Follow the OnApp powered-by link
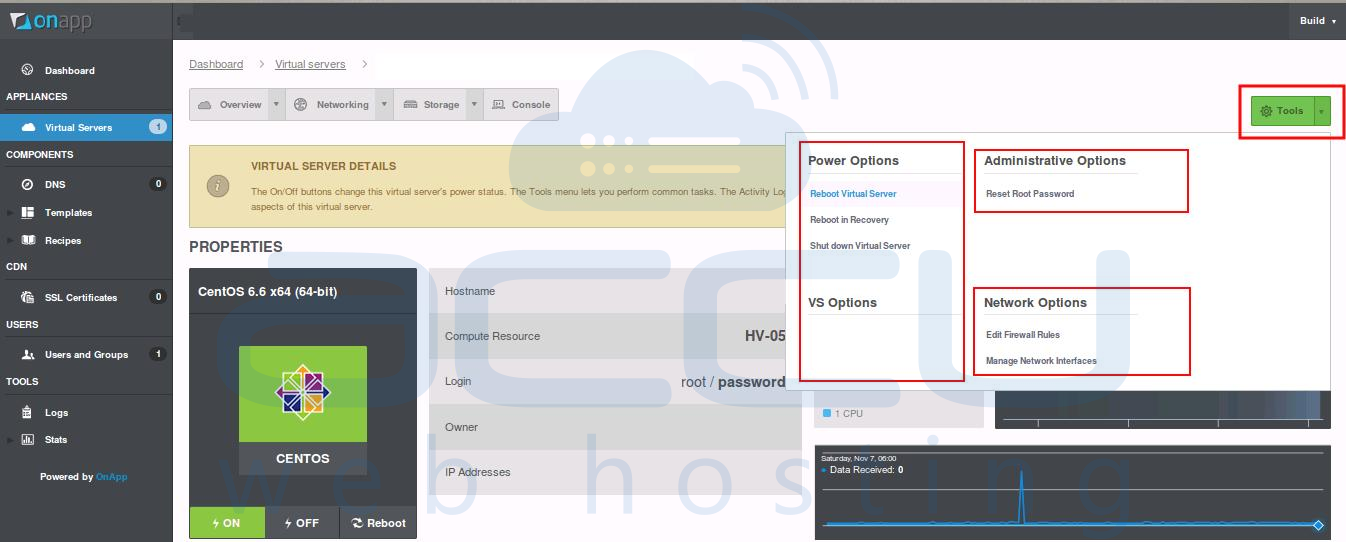The image size is (1346, 542). point(111,477)
